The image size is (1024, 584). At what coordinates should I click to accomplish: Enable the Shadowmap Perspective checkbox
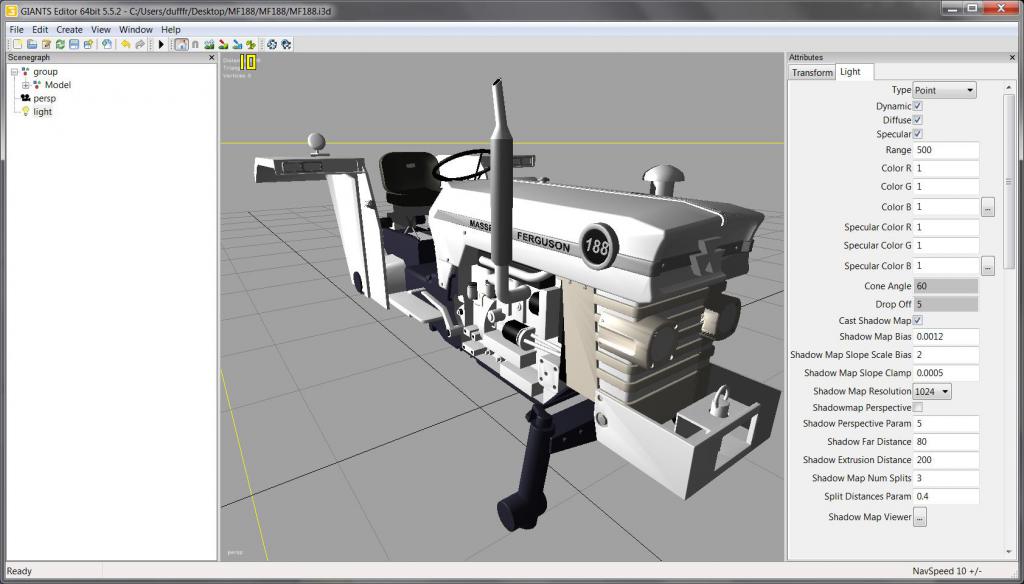pos(918,408)
